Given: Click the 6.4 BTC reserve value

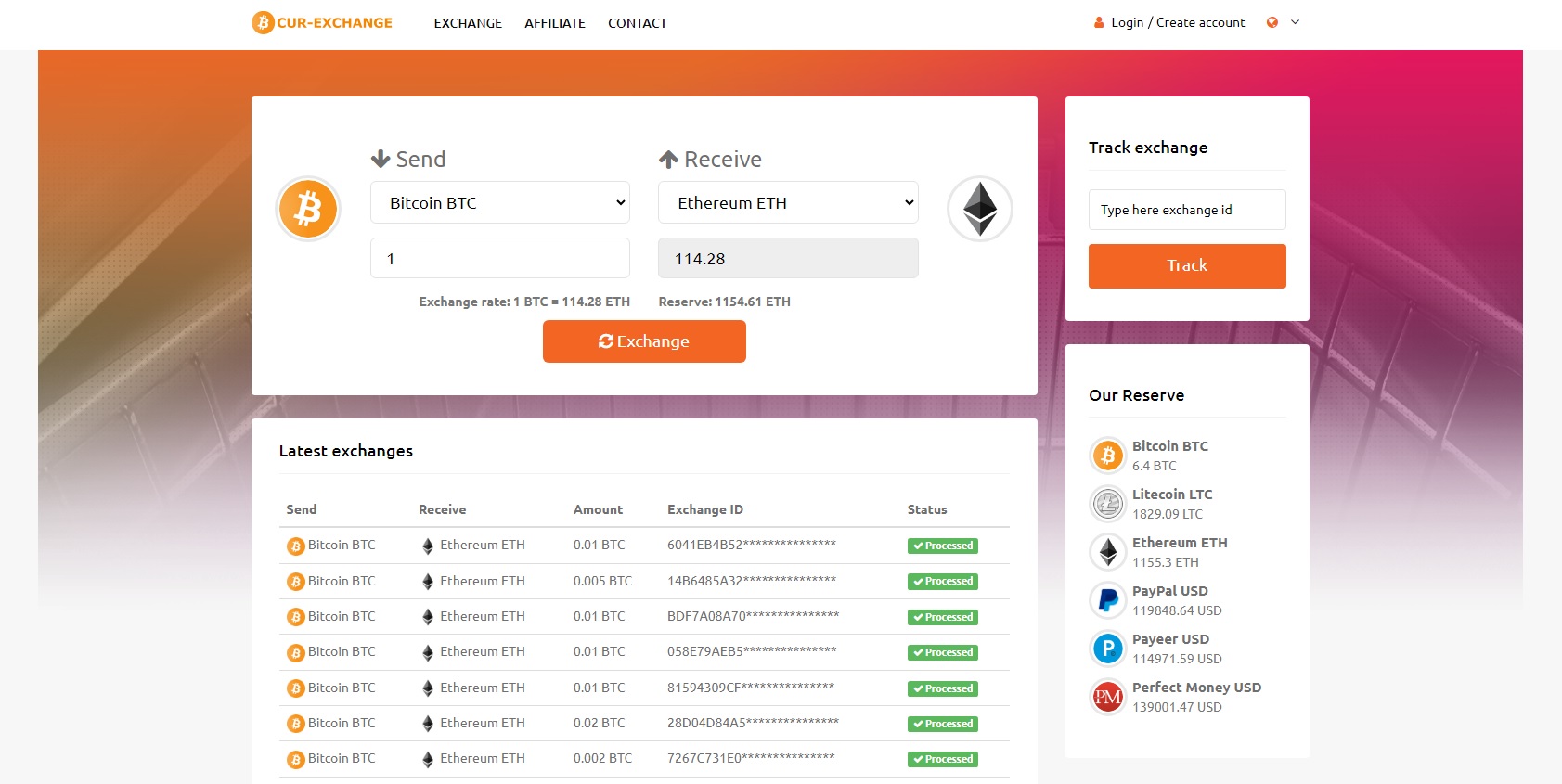Looking at the screenshot, I should click(x=1154, y=466).
